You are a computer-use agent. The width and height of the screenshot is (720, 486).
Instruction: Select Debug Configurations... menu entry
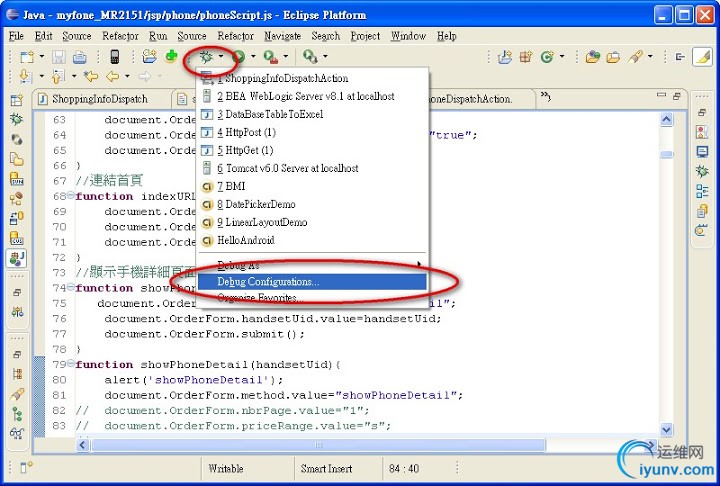coord(312,282)
